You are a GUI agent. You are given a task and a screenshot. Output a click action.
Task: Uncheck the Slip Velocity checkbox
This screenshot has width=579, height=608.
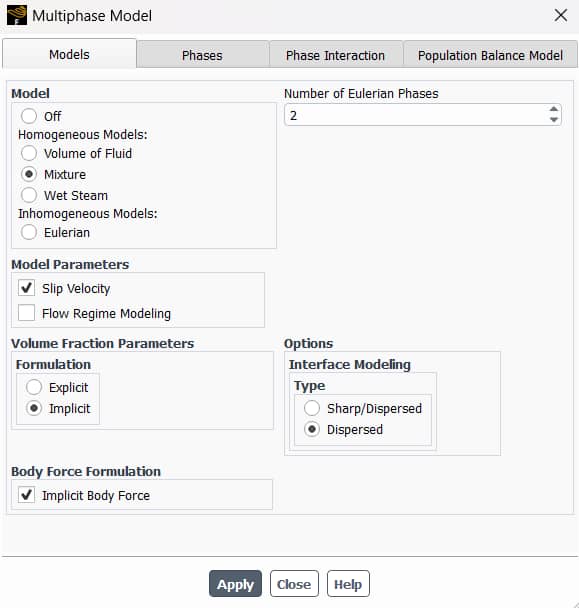click(x=26, y=288)
